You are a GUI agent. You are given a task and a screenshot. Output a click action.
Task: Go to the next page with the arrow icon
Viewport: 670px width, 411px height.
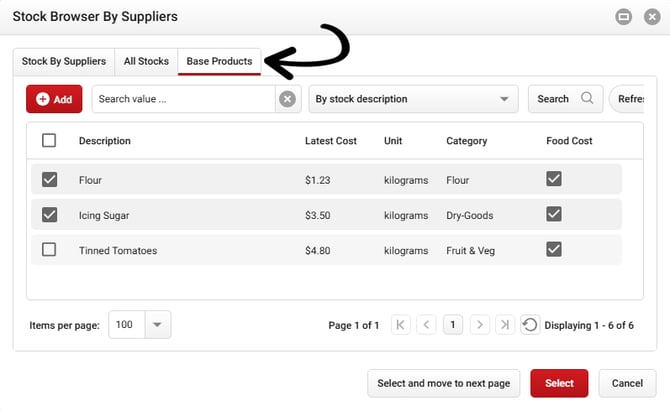pos(479,325)
